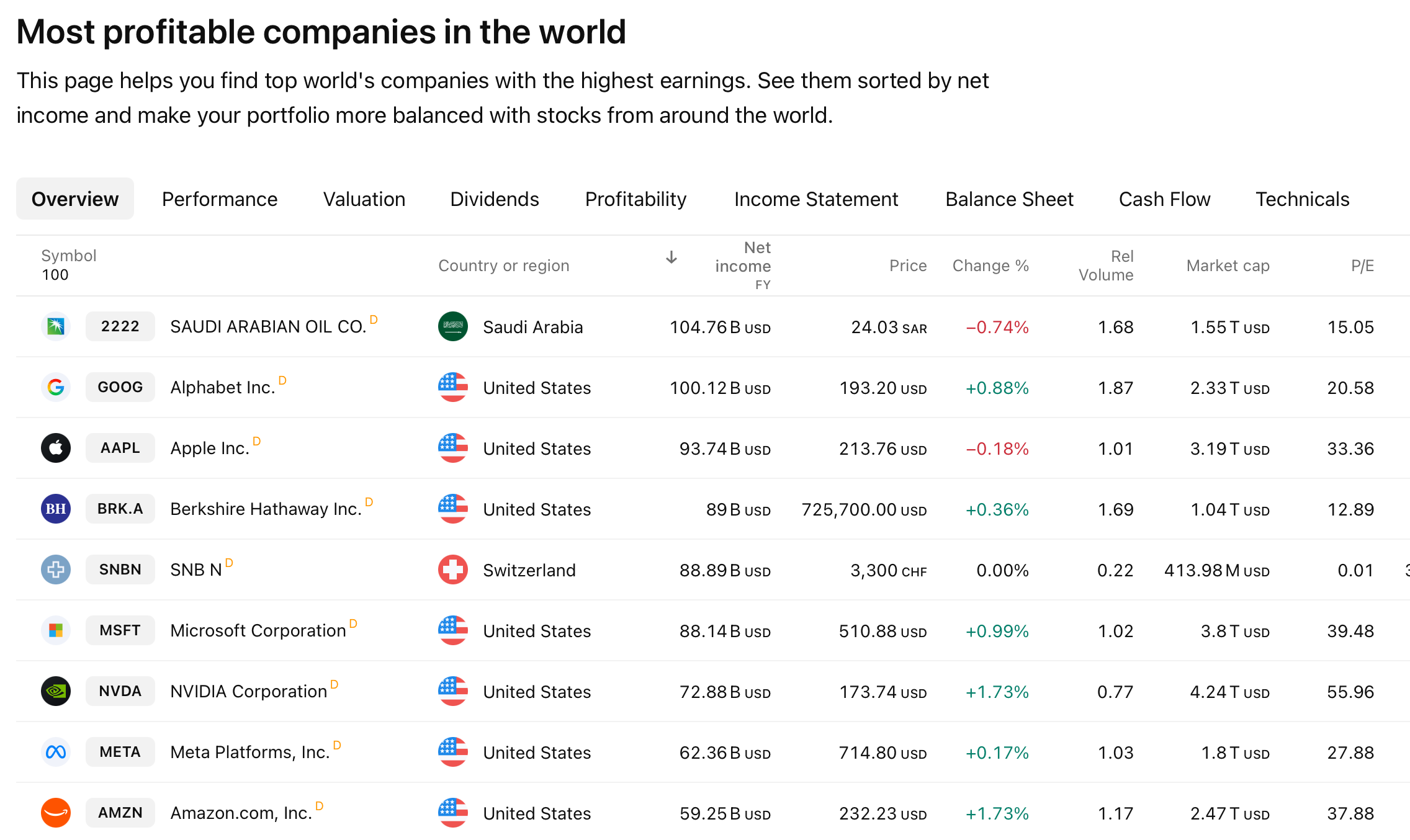Open the GOOG ticker link
The height and width of the screenshot is (840, 1410).
point(120,387)
